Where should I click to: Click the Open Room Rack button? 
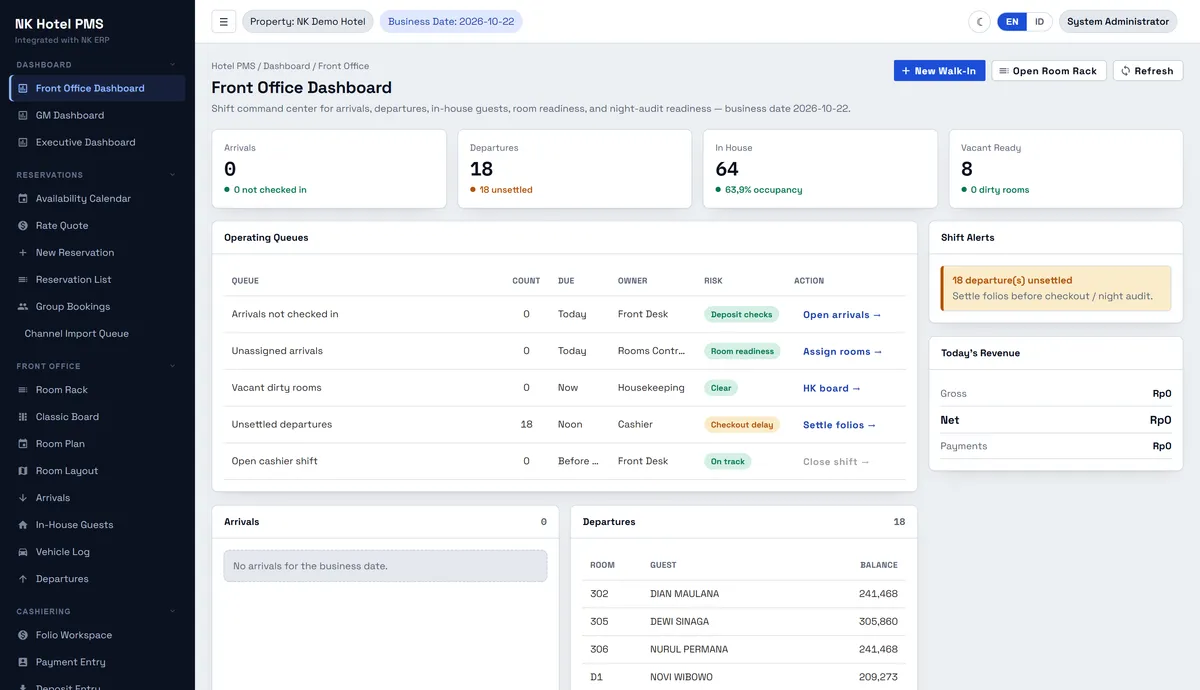pos(1048,71)
